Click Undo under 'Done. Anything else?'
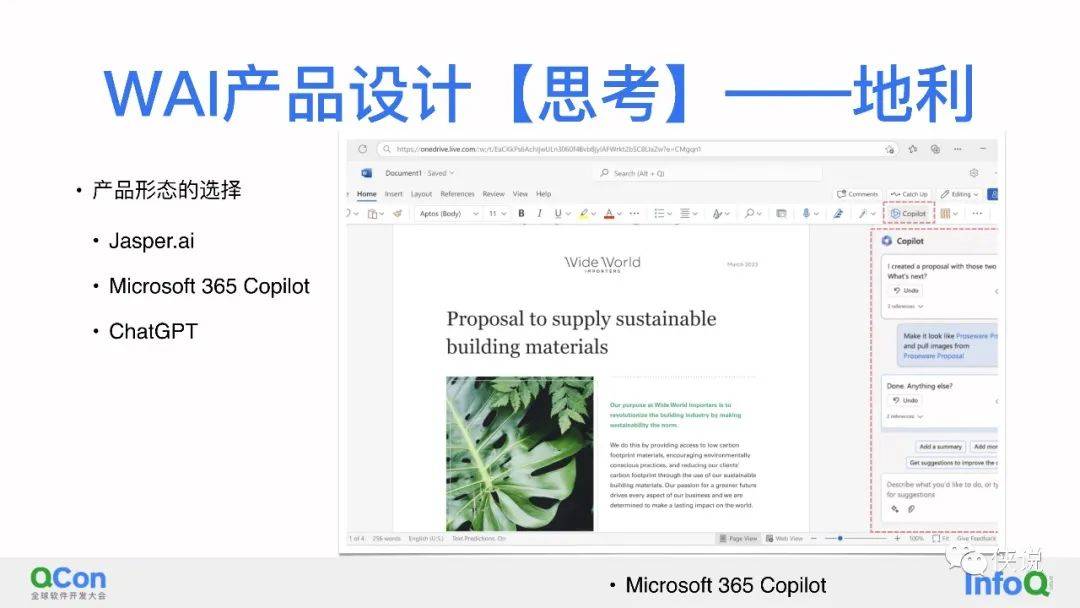1080x608 pixels. [906, 400]
